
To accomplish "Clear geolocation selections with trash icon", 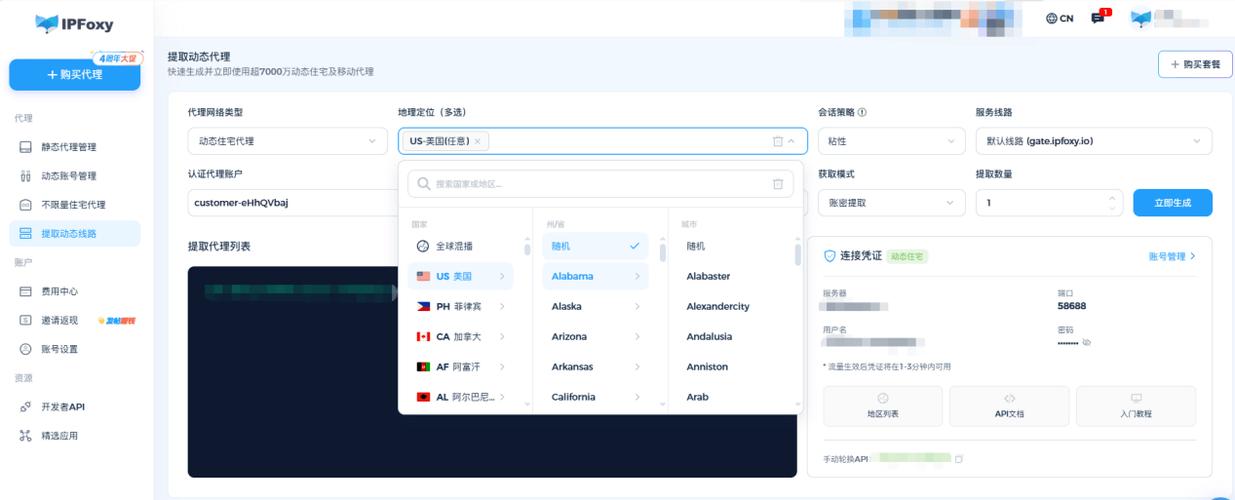I will 777,142.
